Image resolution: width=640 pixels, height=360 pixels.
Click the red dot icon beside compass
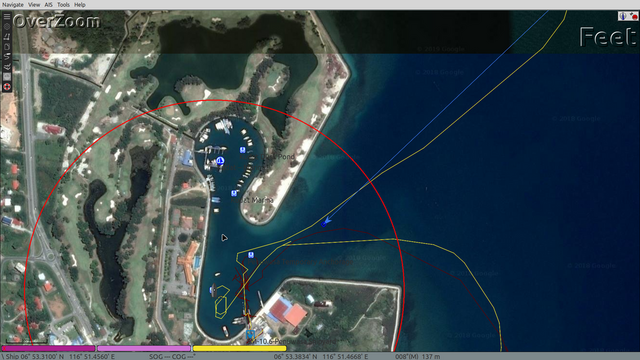634,16
